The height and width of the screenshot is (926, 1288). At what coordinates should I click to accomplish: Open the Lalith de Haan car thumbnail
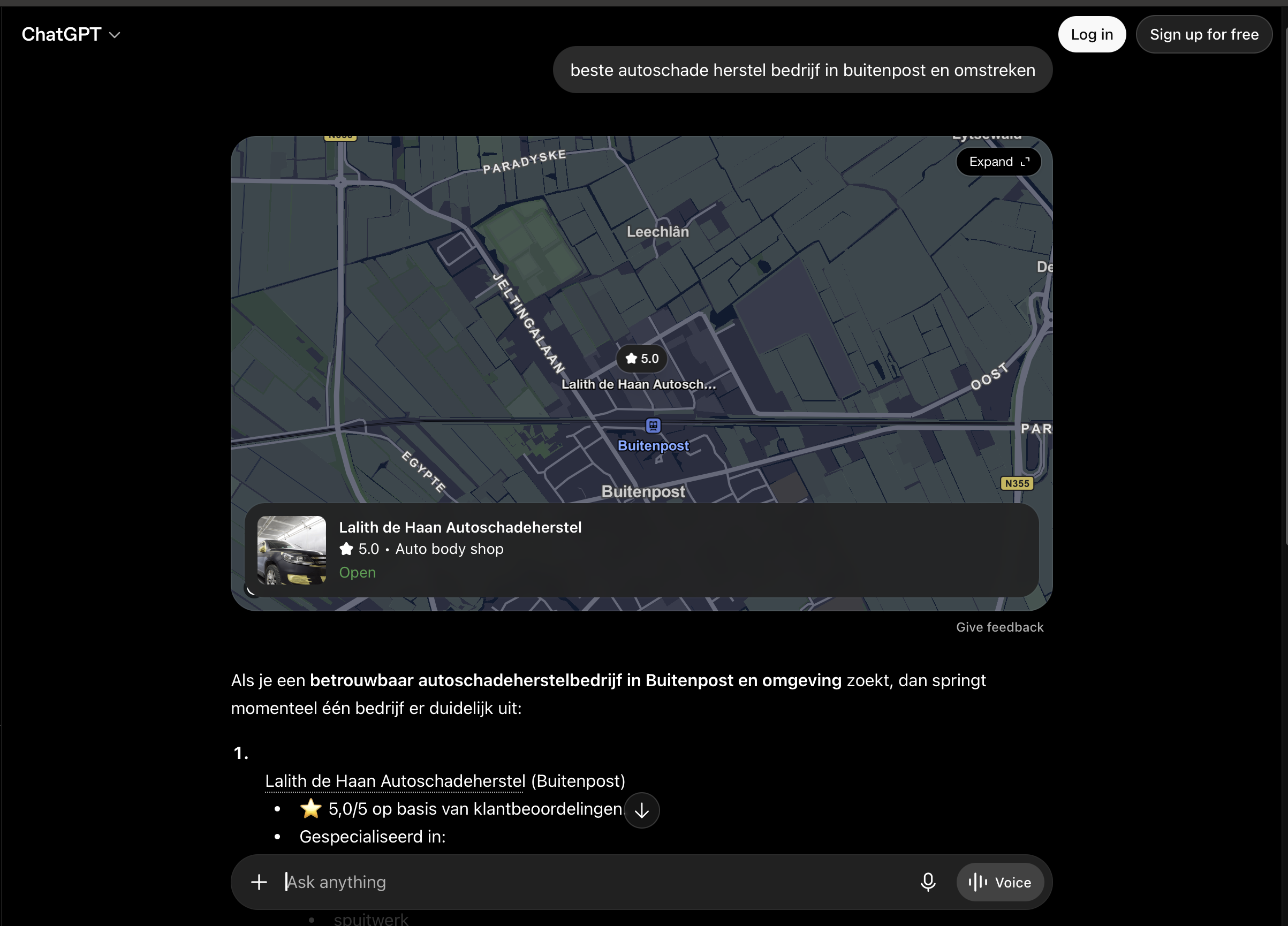292,550
